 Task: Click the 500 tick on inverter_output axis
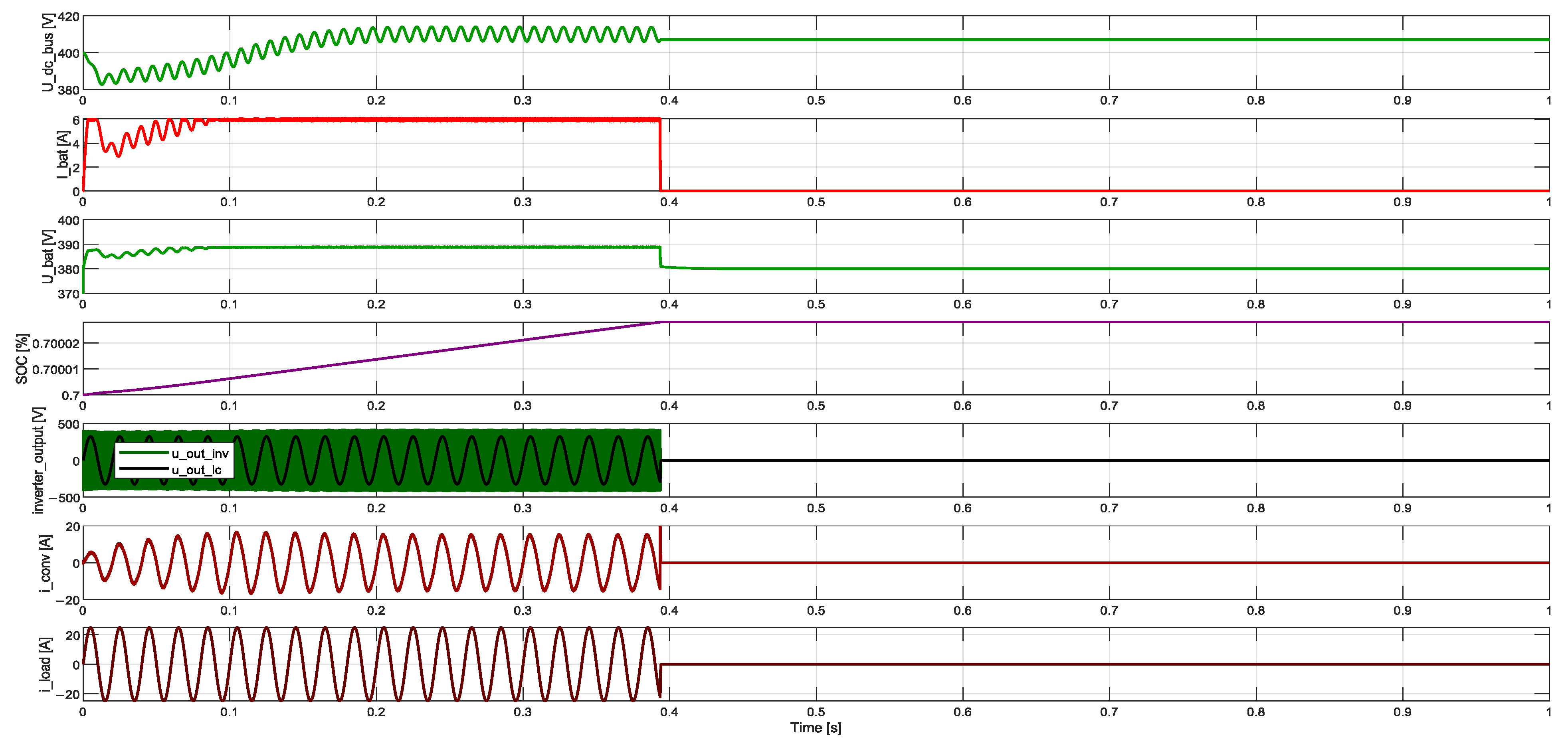[69, 424]
